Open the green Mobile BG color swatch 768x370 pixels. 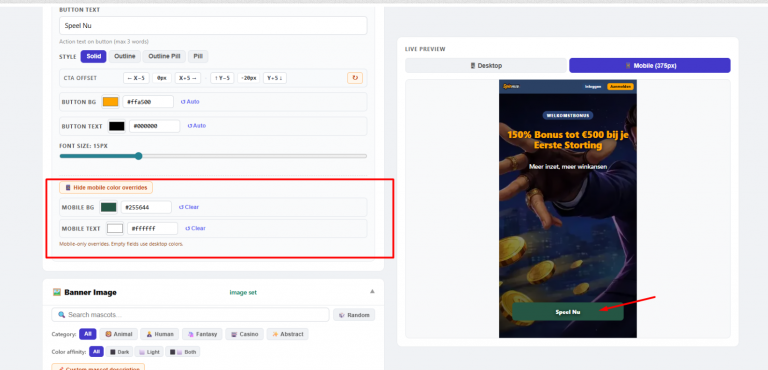pos(108,207)
